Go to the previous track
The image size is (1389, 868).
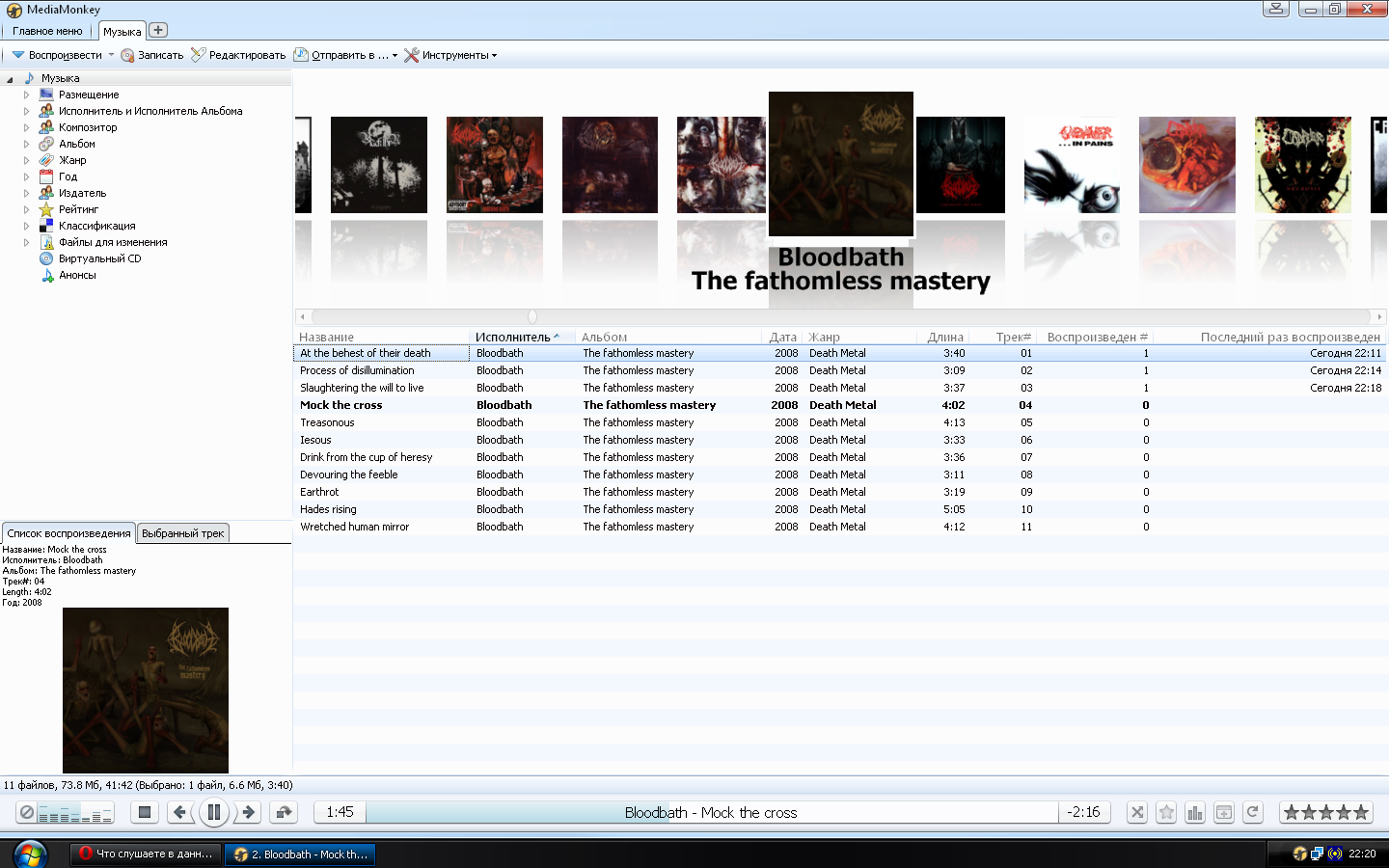coord(179,812)
